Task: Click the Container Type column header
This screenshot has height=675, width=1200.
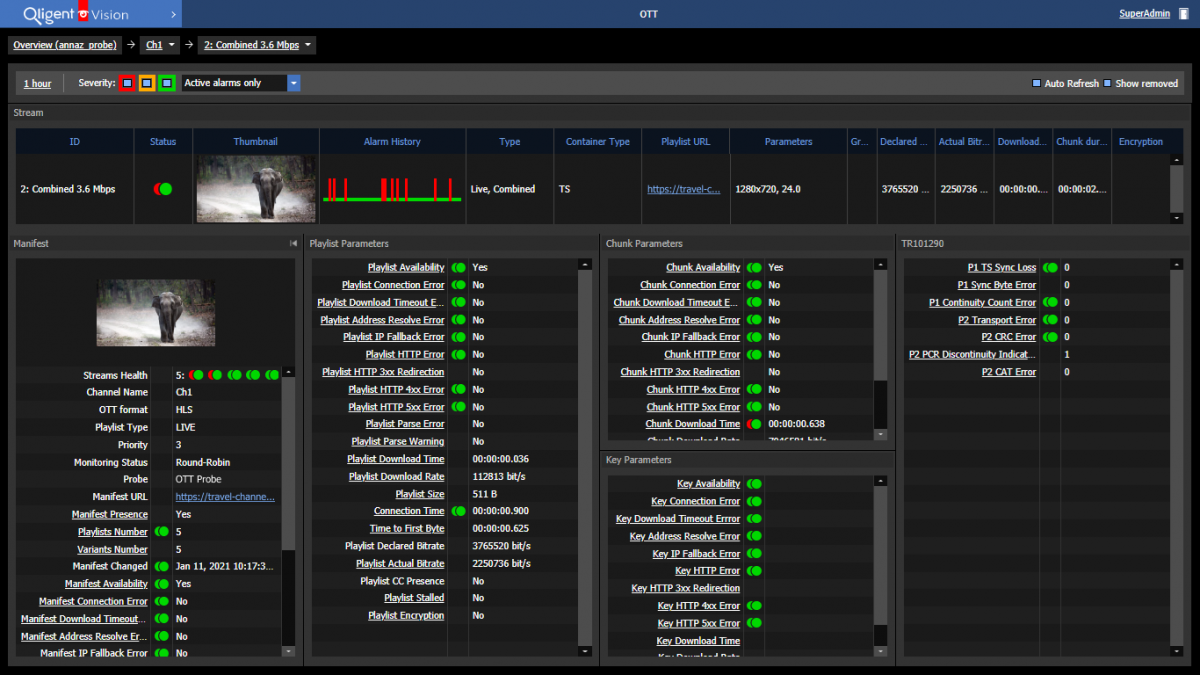Action: 597,142
